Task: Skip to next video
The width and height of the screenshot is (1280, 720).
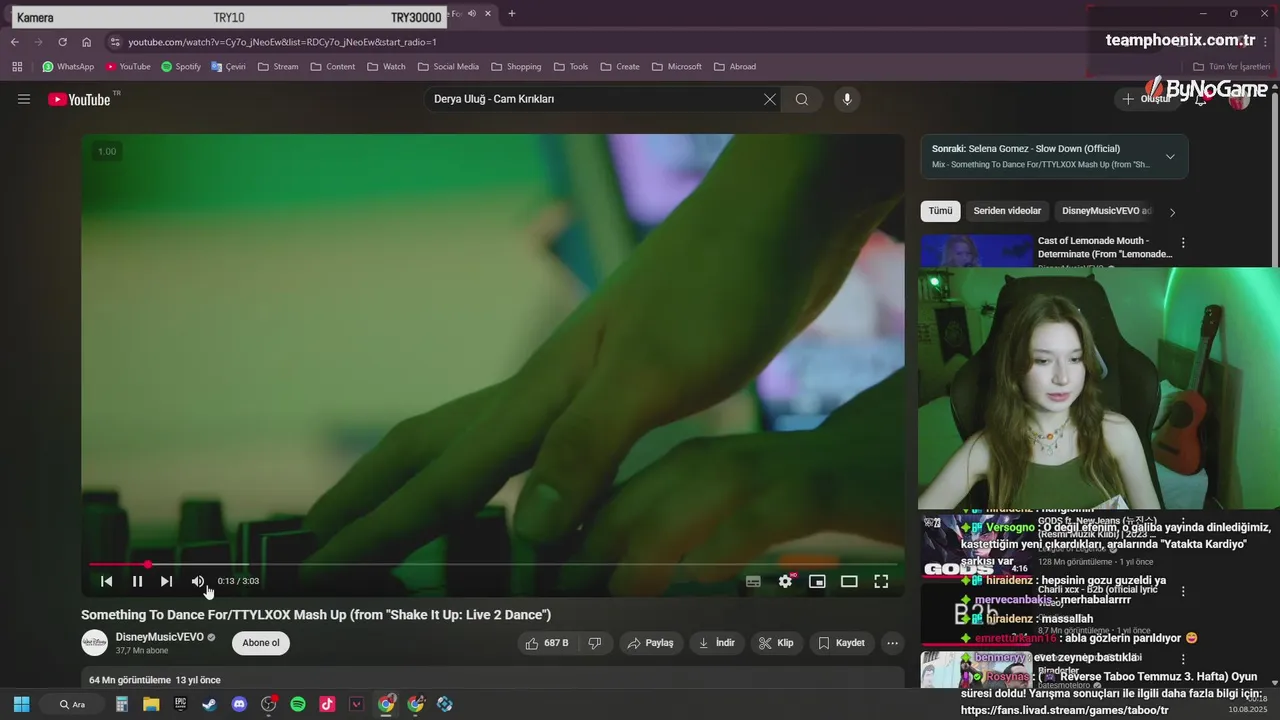Action: [x=167, y=581]
